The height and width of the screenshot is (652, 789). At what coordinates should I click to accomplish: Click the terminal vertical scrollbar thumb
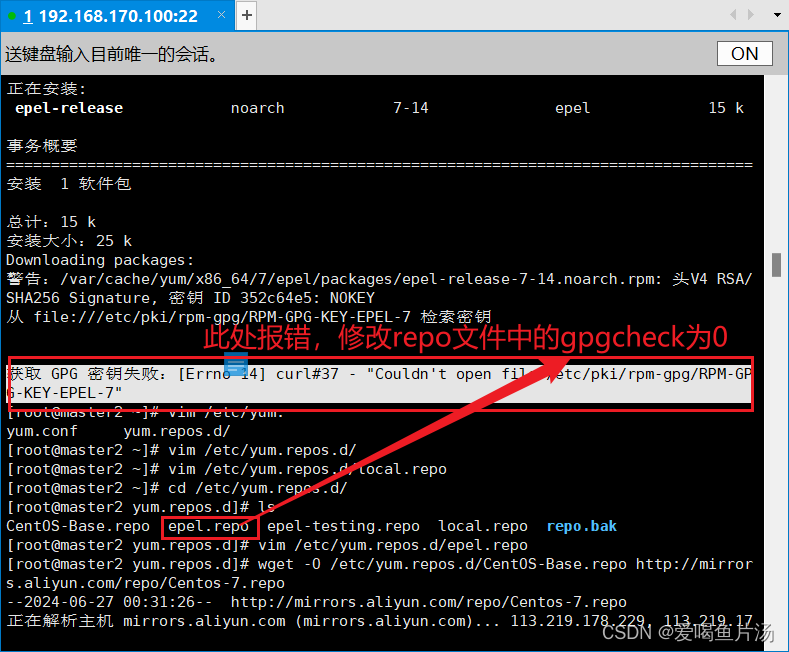click(x=776, y=265)
